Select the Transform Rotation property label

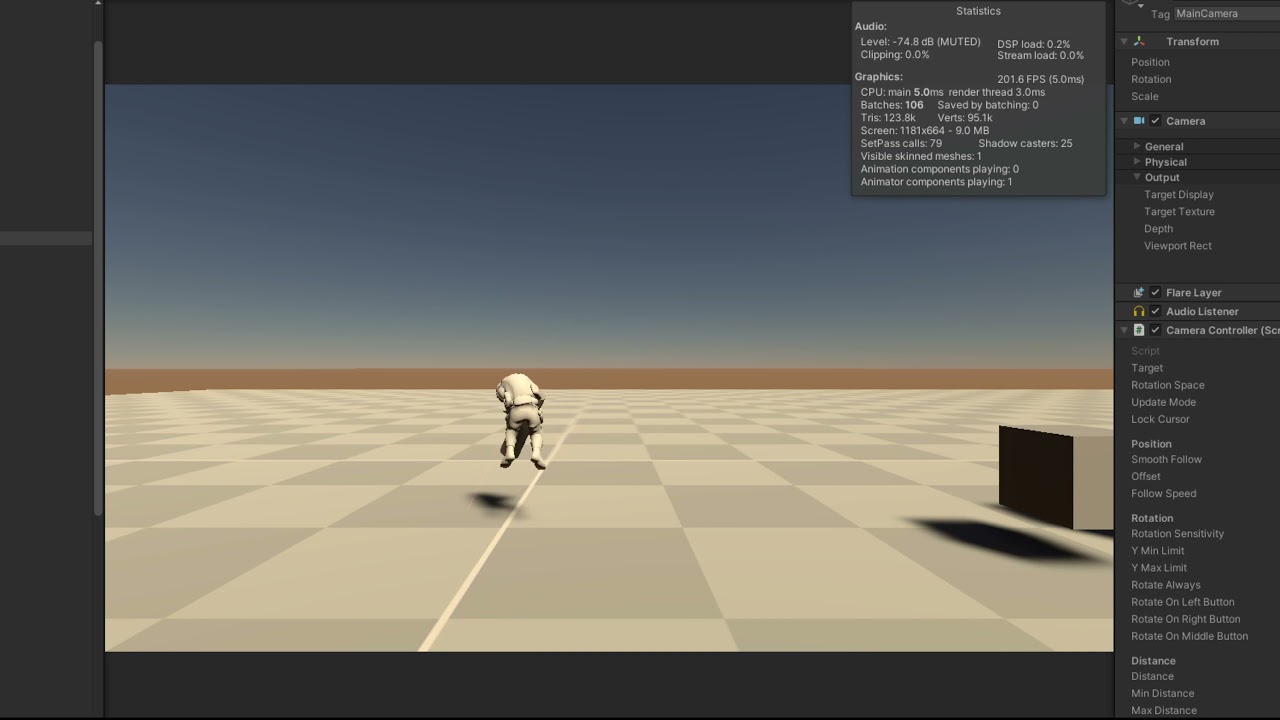coord(1151,79)
